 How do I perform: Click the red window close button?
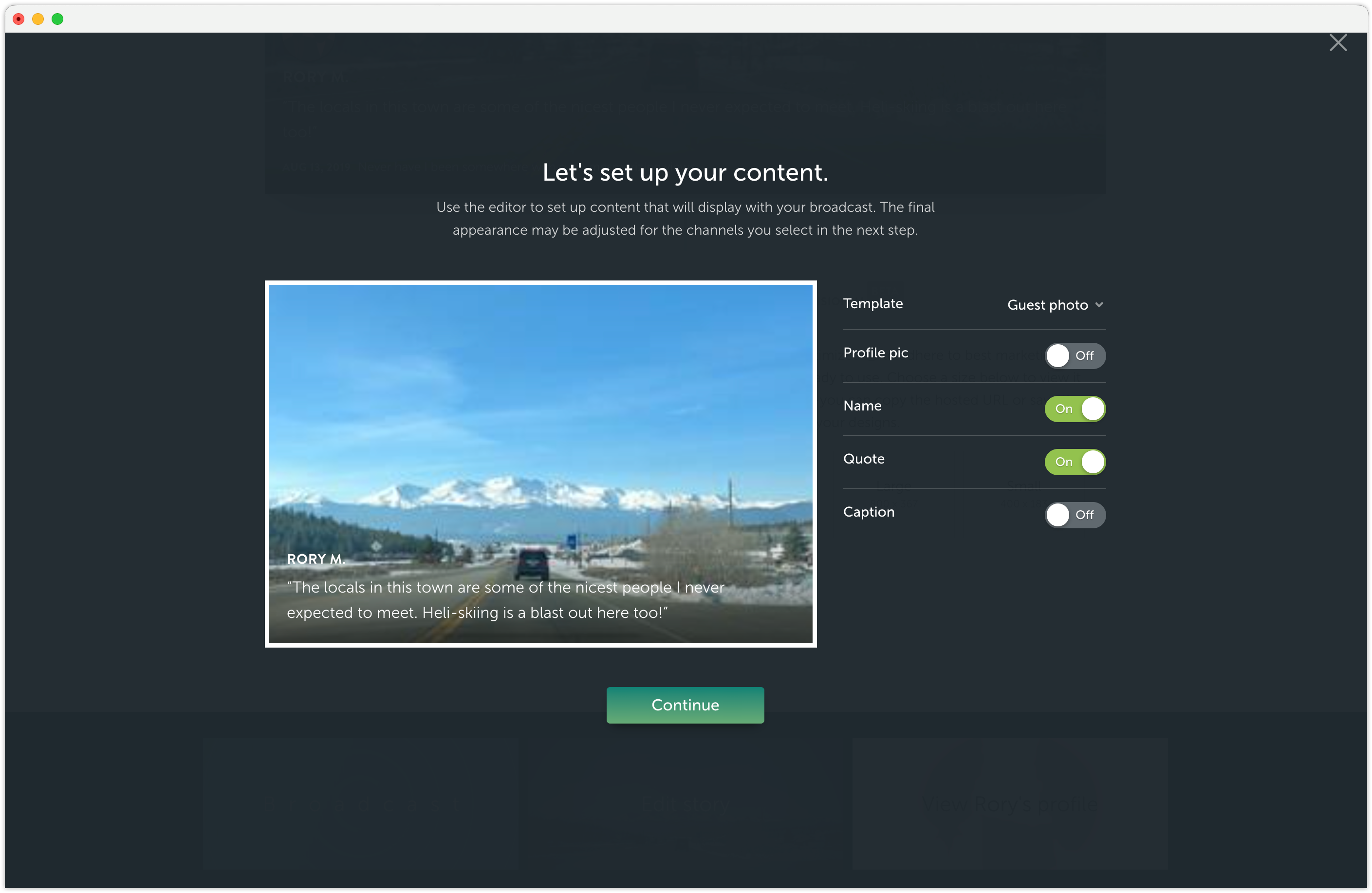click(19, 19)
